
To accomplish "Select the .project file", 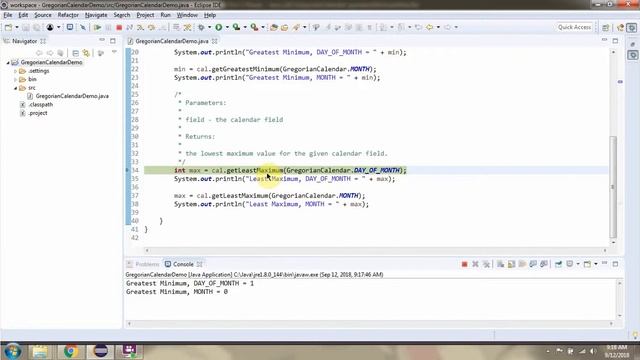I will (x=38, y=113).
